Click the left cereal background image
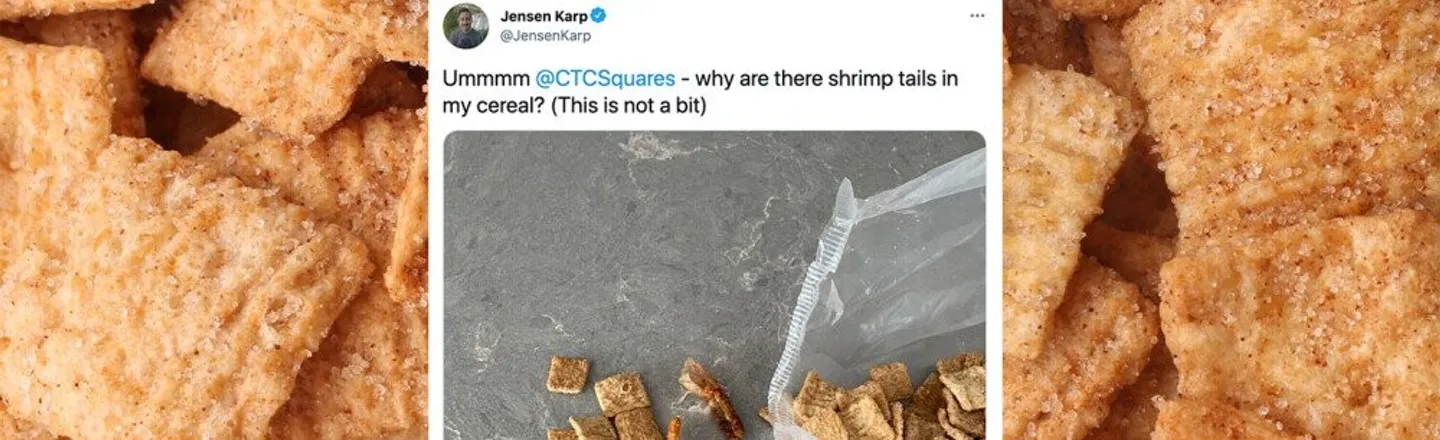 tap(214, 220)
